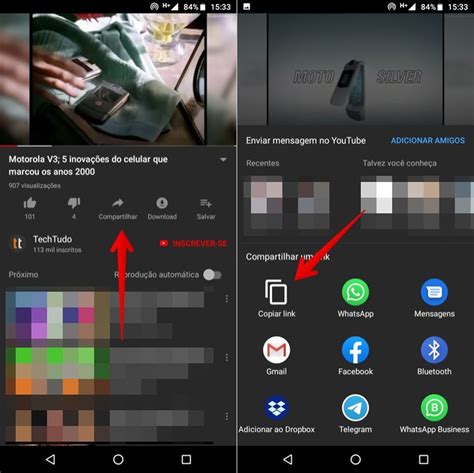
Task: Tap the left screen's Back navigation button
Action: pos(50,460)
